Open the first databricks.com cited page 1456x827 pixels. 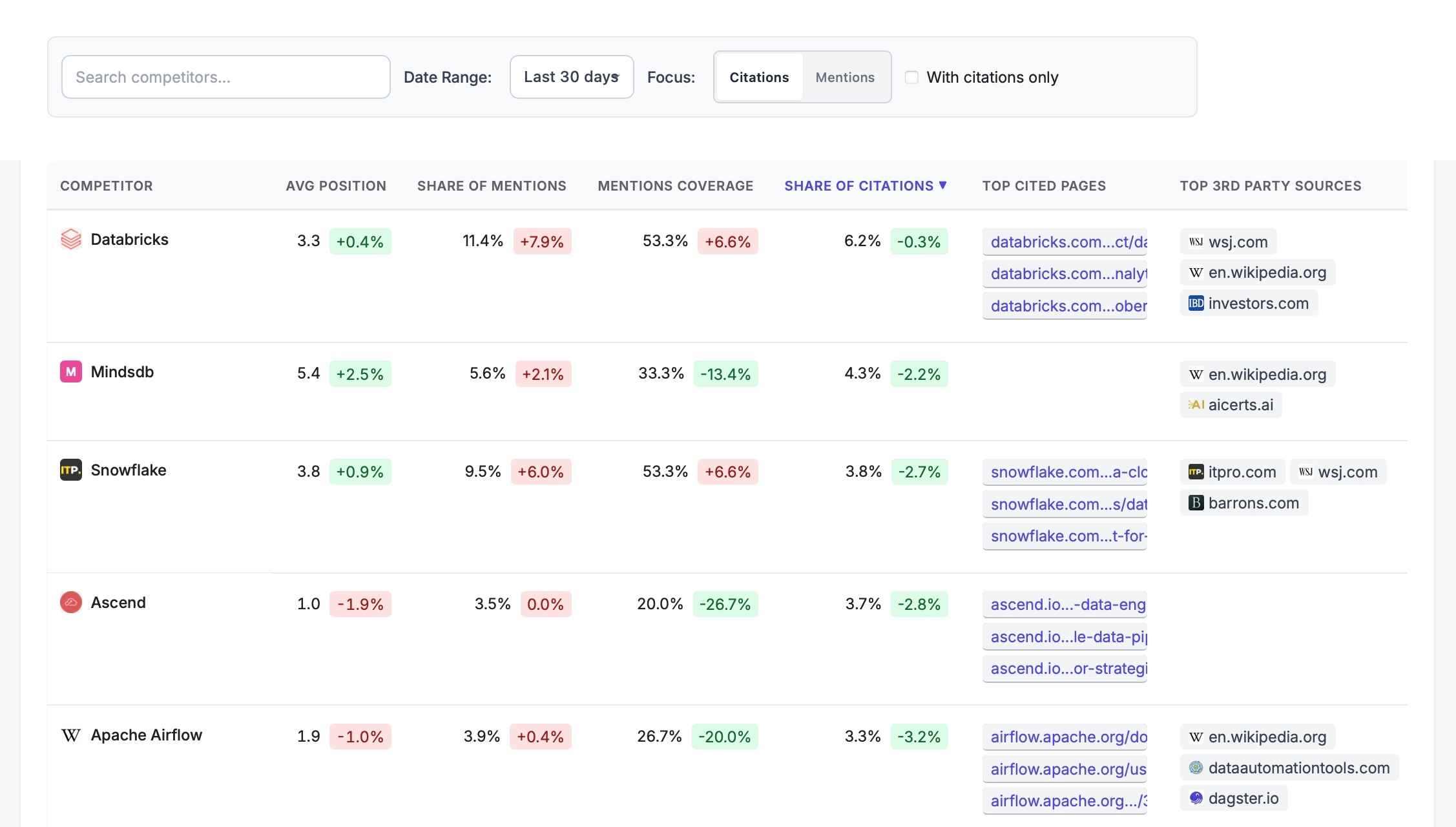pyautogui.click(x=1065, y=242)
